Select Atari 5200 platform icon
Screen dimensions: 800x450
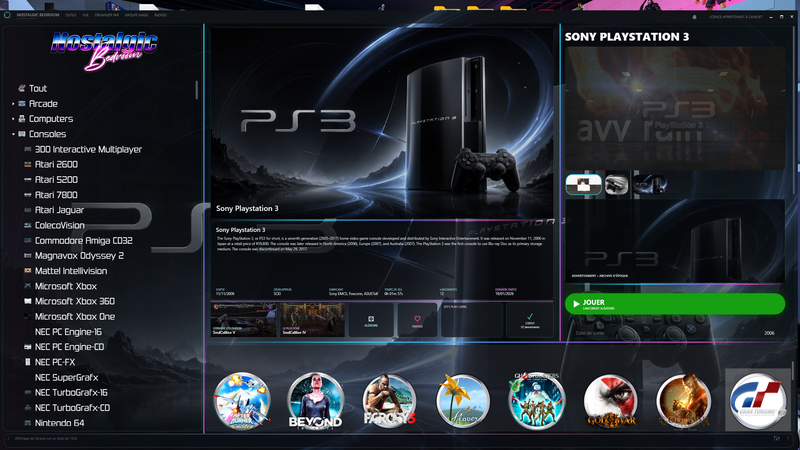[x=28, y=180]
